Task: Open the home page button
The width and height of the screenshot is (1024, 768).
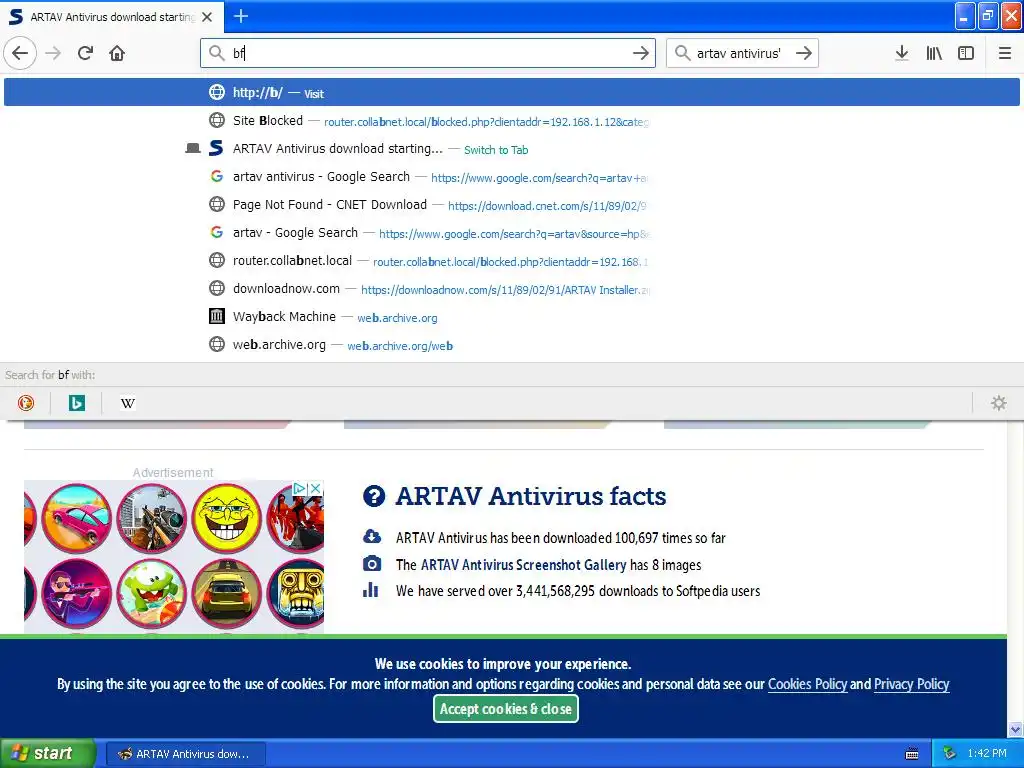Action: [x=117, y=54]
